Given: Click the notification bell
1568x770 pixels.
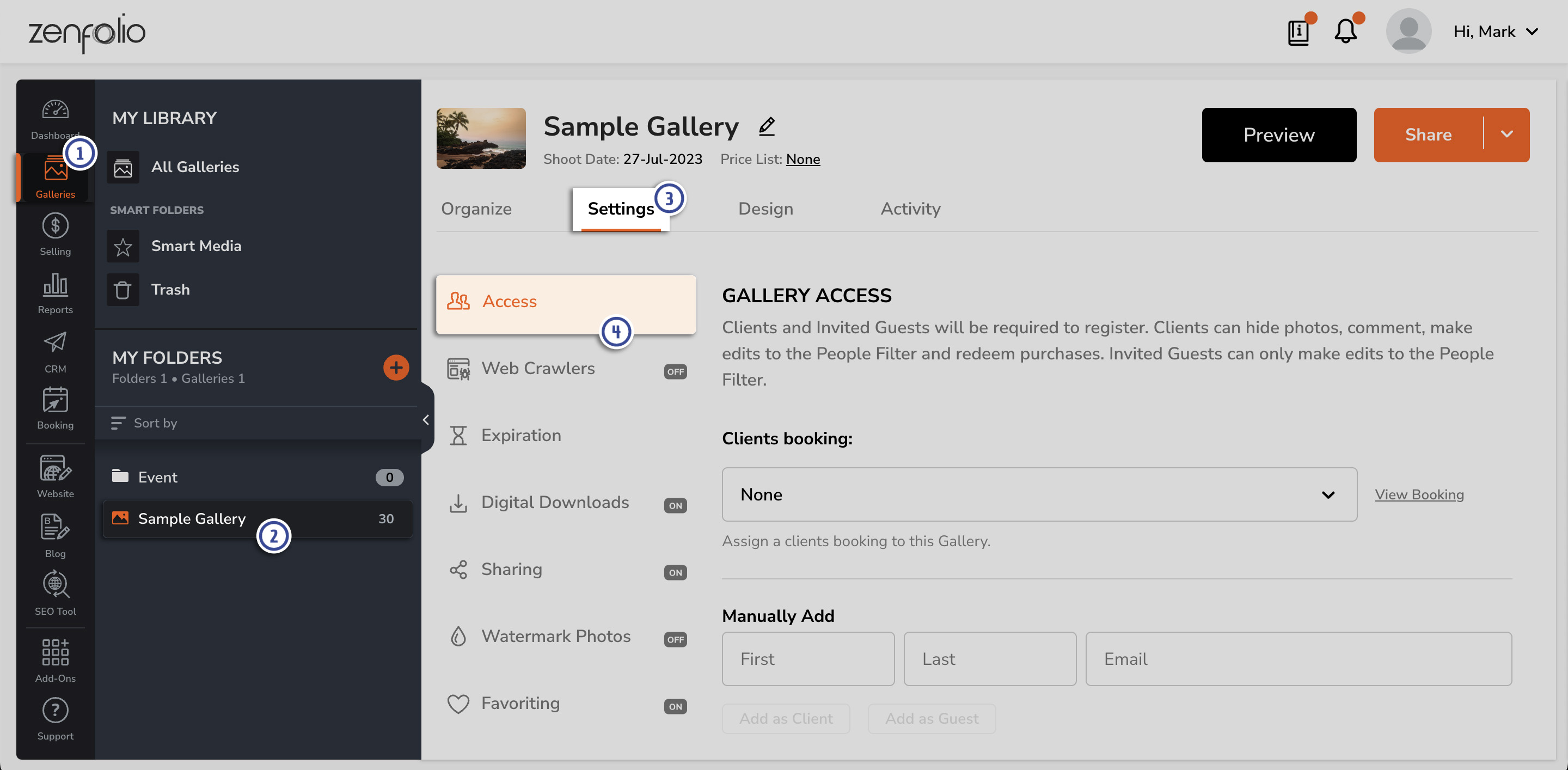Looking at the screenshot, I should pyautogui.click(x=1346, y=31).
